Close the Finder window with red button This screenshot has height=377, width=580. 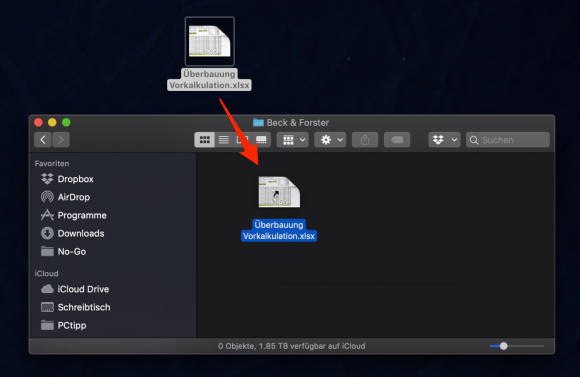point(38,122)
